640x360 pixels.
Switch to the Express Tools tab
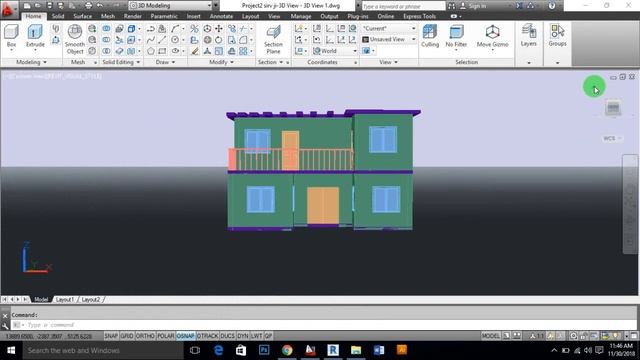click(x=420, y=16)
